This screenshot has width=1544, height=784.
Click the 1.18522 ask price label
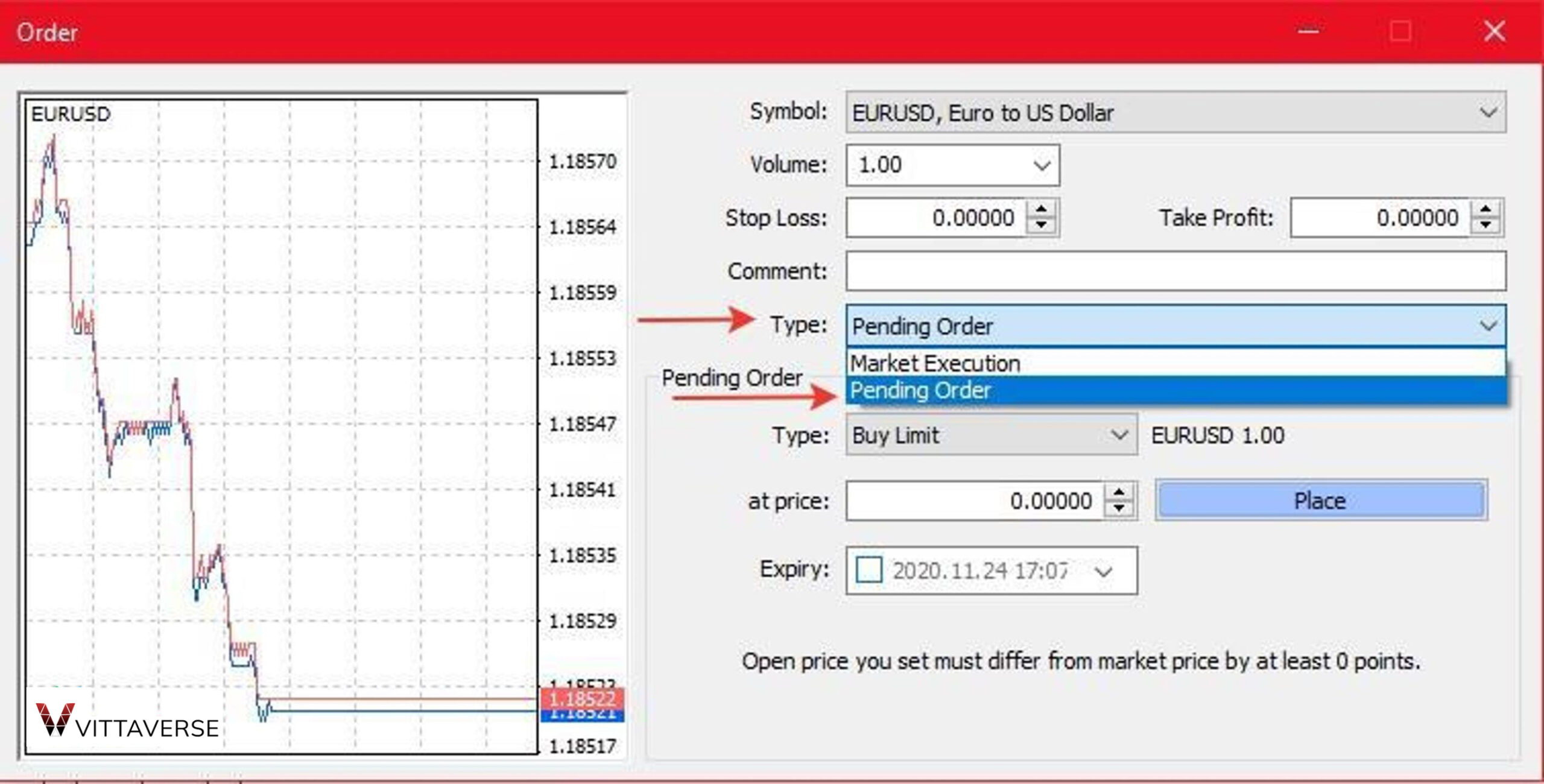pyautogui.click(x=583, y=699)
